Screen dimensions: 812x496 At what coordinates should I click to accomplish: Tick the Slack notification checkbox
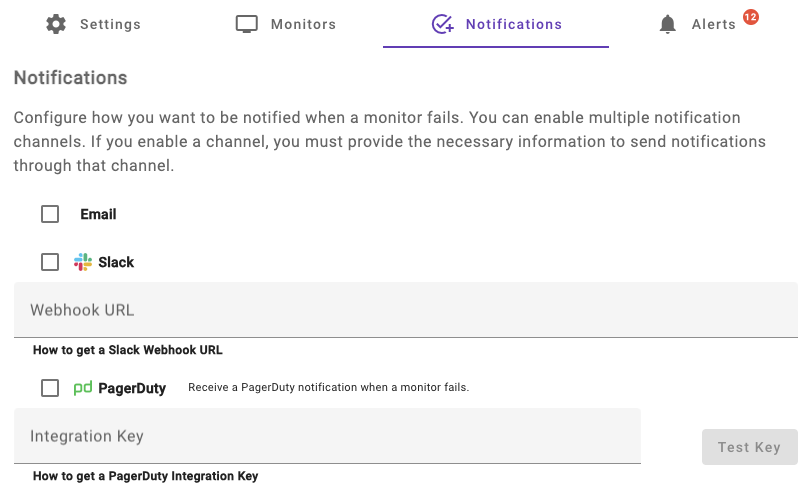point(50,262)
